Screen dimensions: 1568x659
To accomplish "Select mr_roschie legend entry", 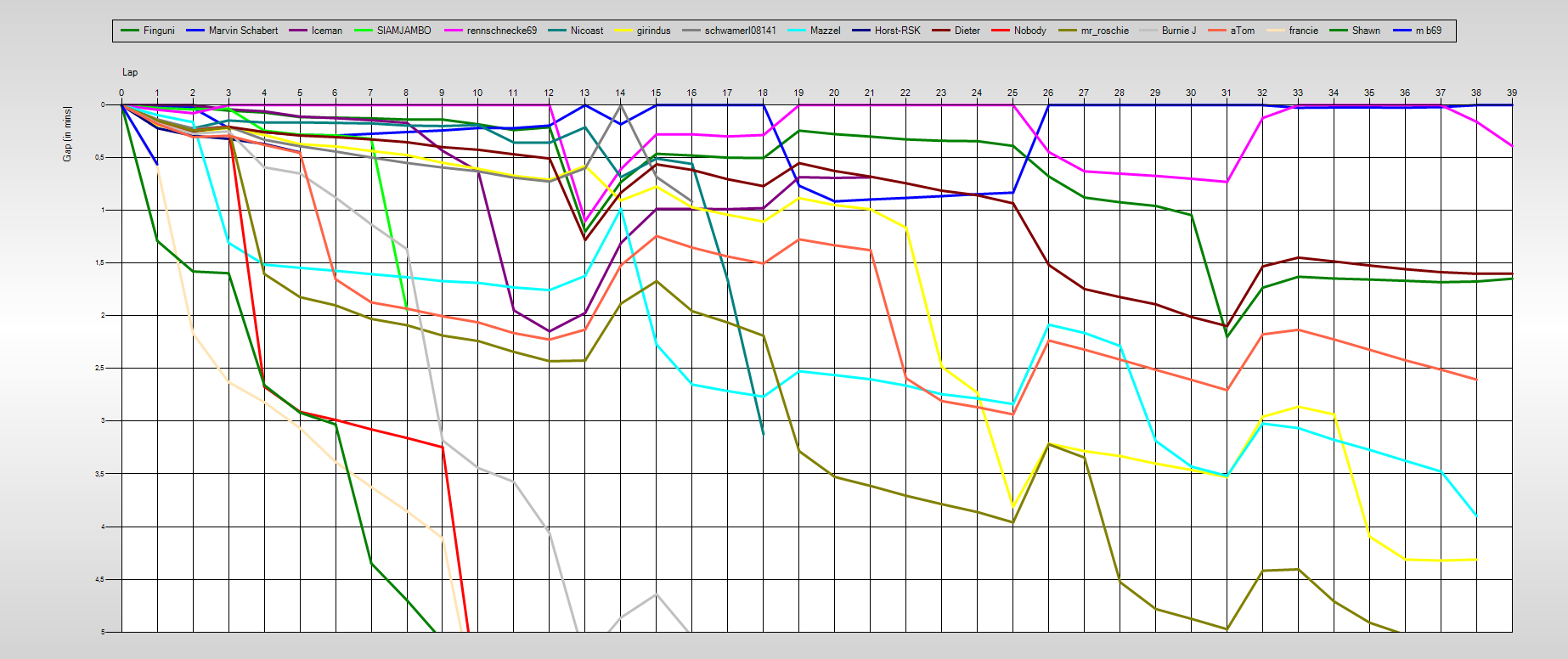I will click(1104, 31).
